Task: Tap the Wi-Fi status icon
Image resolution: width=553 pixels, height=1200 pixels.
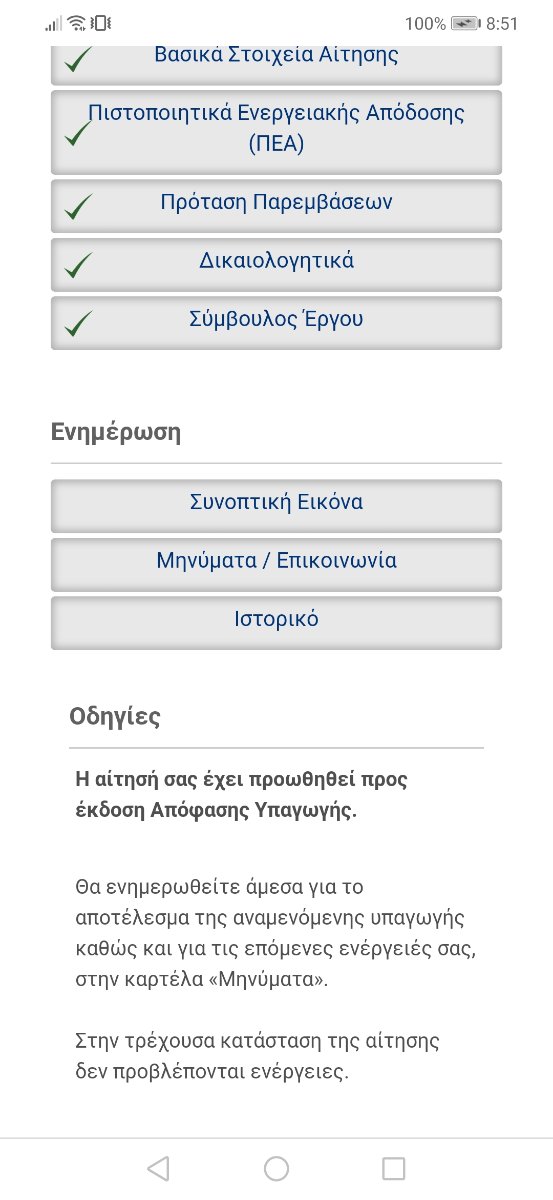Action: pos(77,23)
